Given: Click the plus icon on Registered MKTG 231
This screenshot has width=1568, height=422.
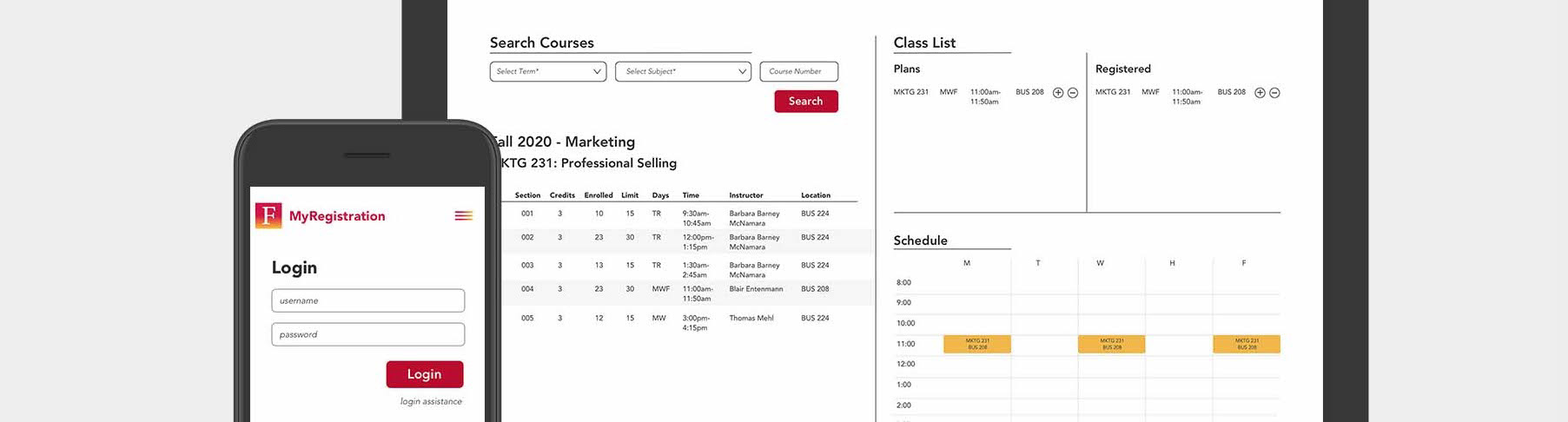Looking at the screenshot, I should [x=1260, y=93].
